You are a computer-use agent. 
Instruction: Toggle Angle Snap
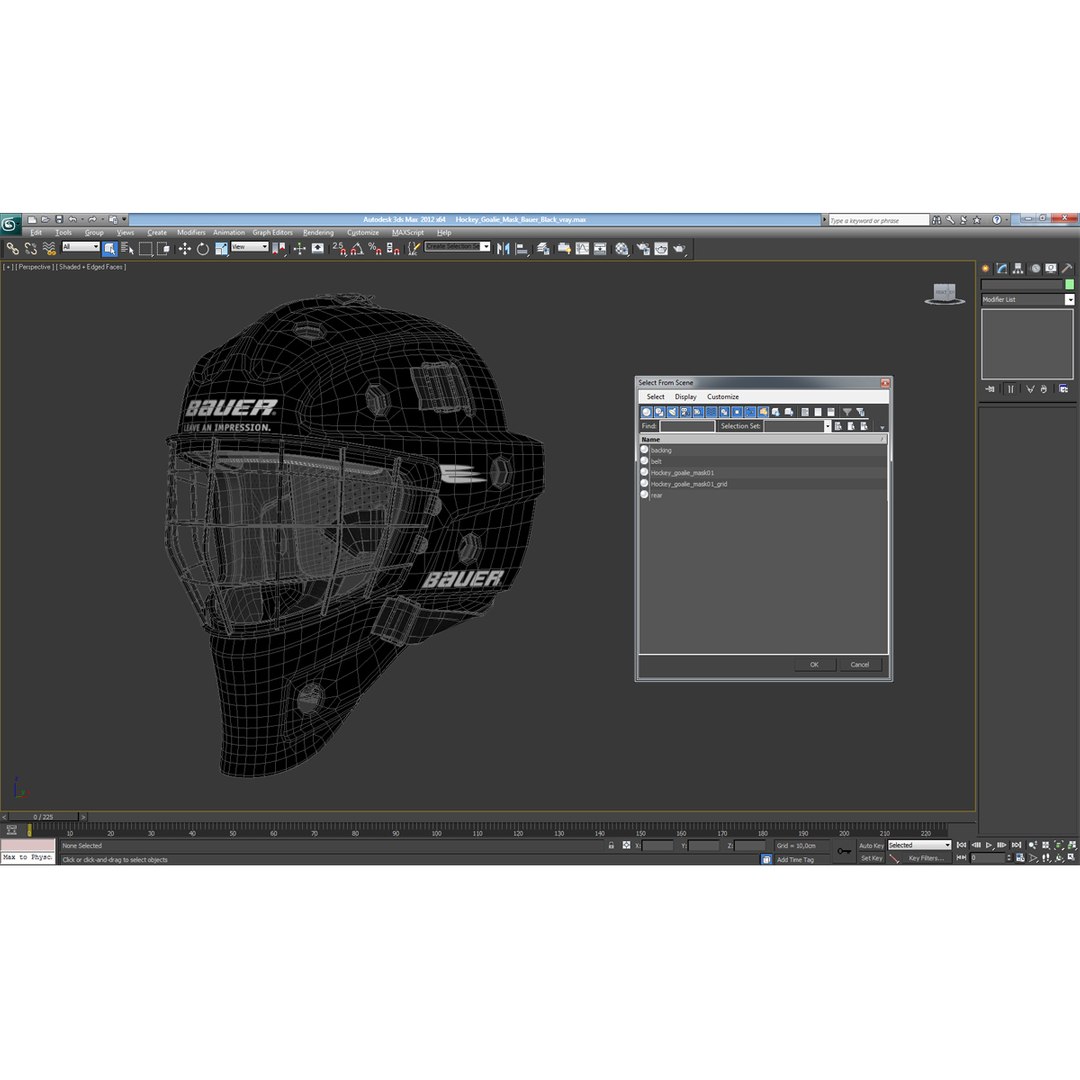click(357, 249)
